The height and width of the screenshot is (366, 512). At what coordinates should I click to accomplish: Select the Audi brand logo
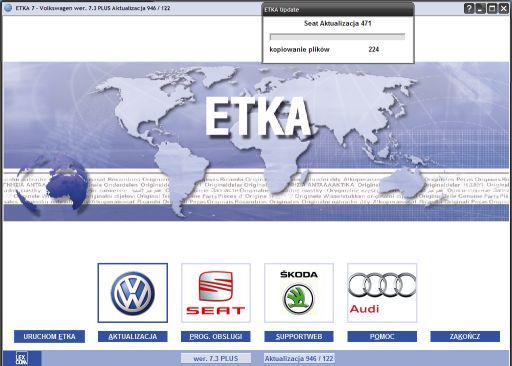[x=382, y=293]
